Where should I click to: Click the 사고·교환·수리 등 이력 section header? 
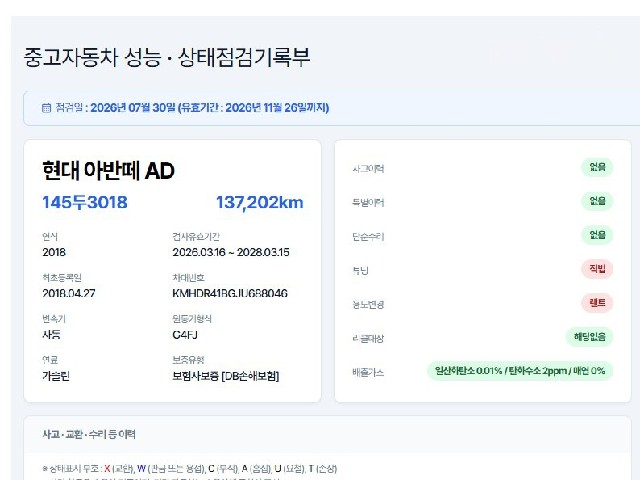pyautogui.click(x=89, y=434)
